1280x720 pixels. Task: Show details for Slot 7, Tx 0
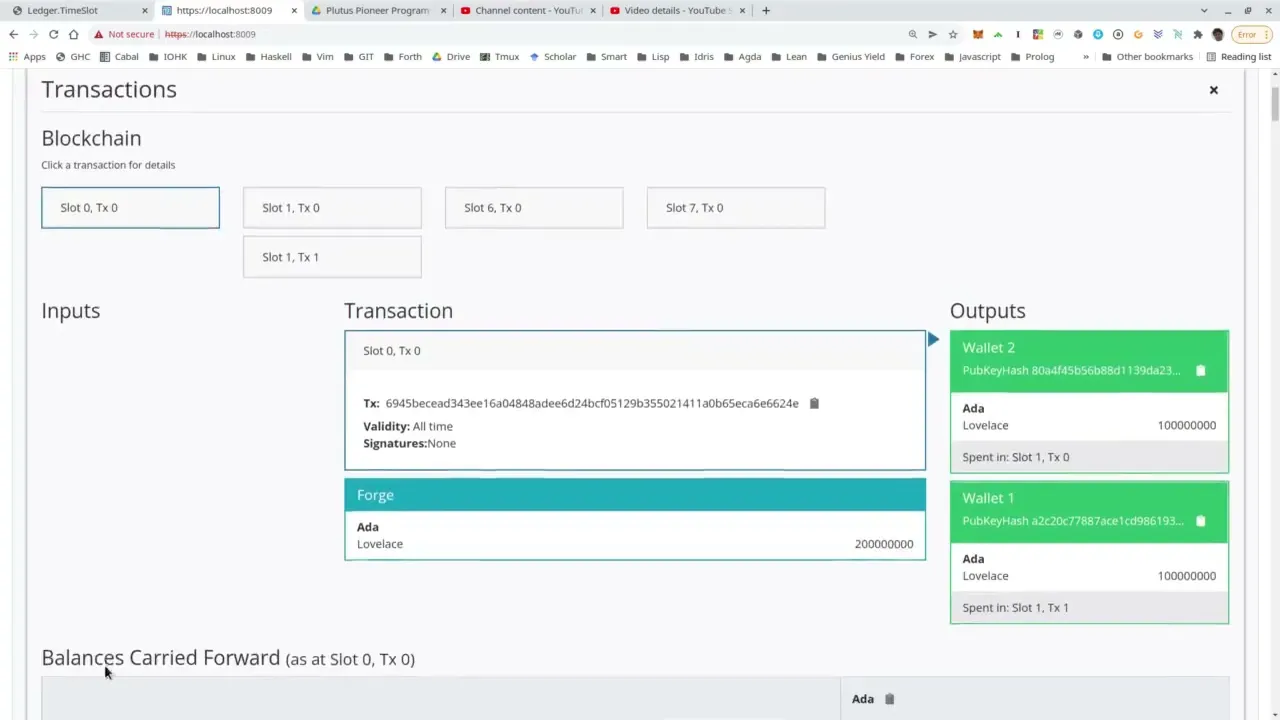coord(736,208)
